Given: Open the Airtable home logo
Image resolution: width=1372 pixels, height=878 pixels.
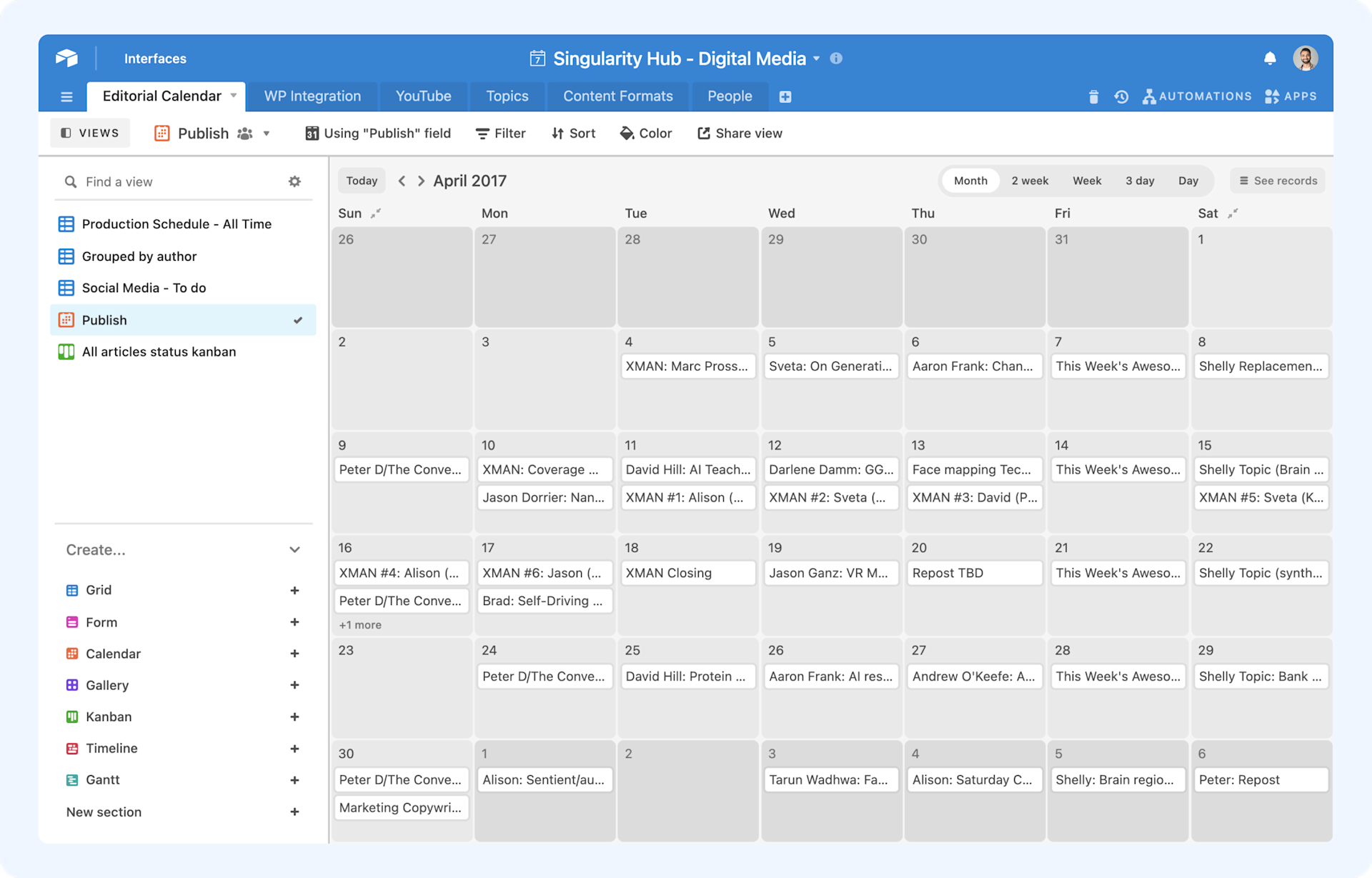Looking at the screenshot, I should [x=66, y=59].
